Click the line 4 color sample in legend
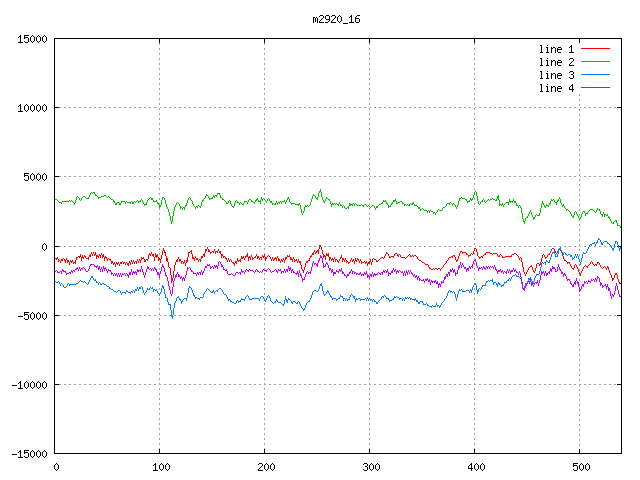The image size is (640, 480). (595, 88)
